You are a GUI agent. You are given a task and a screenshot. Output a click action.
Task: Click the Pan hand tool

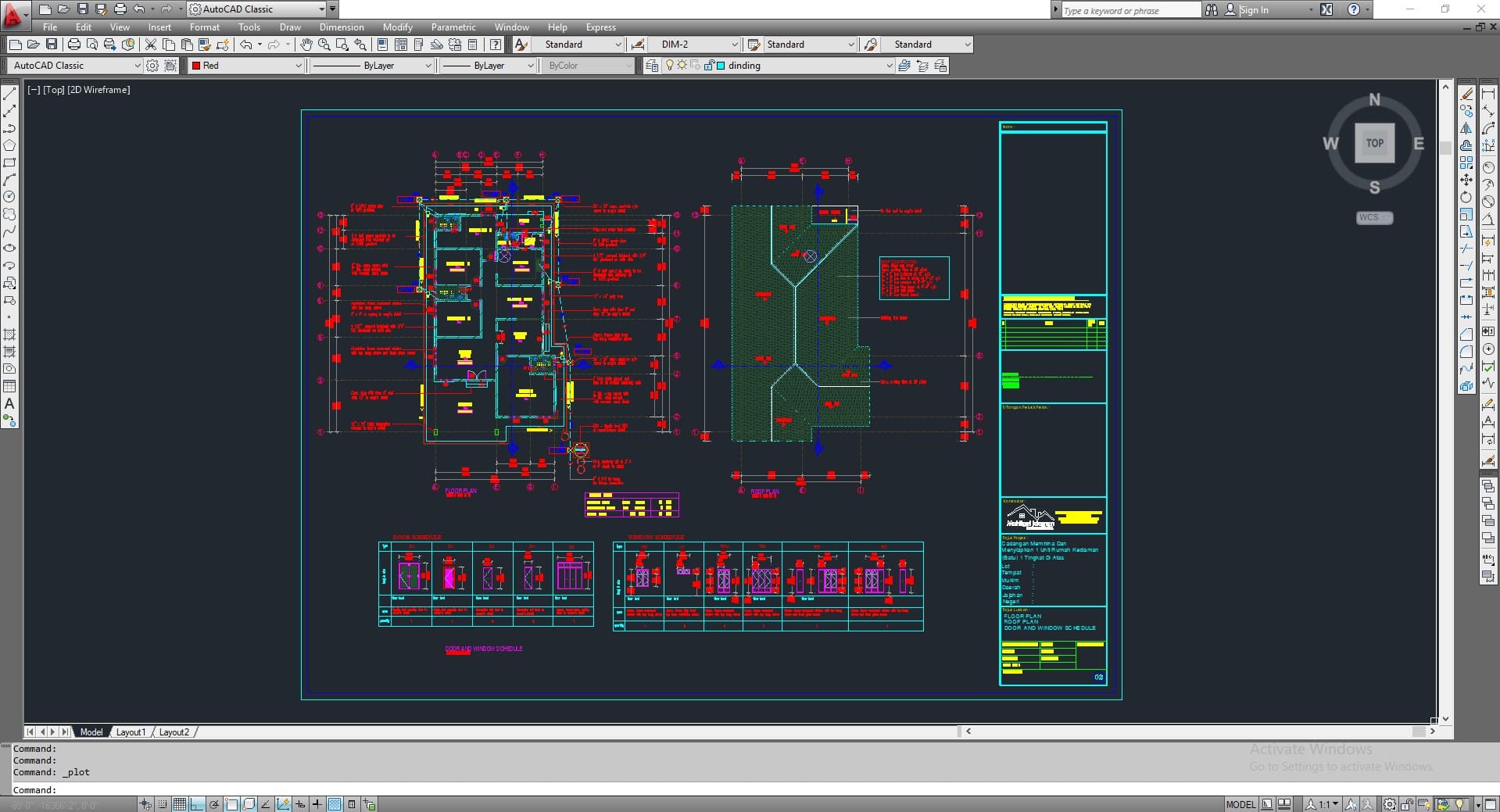click(306, 45)
